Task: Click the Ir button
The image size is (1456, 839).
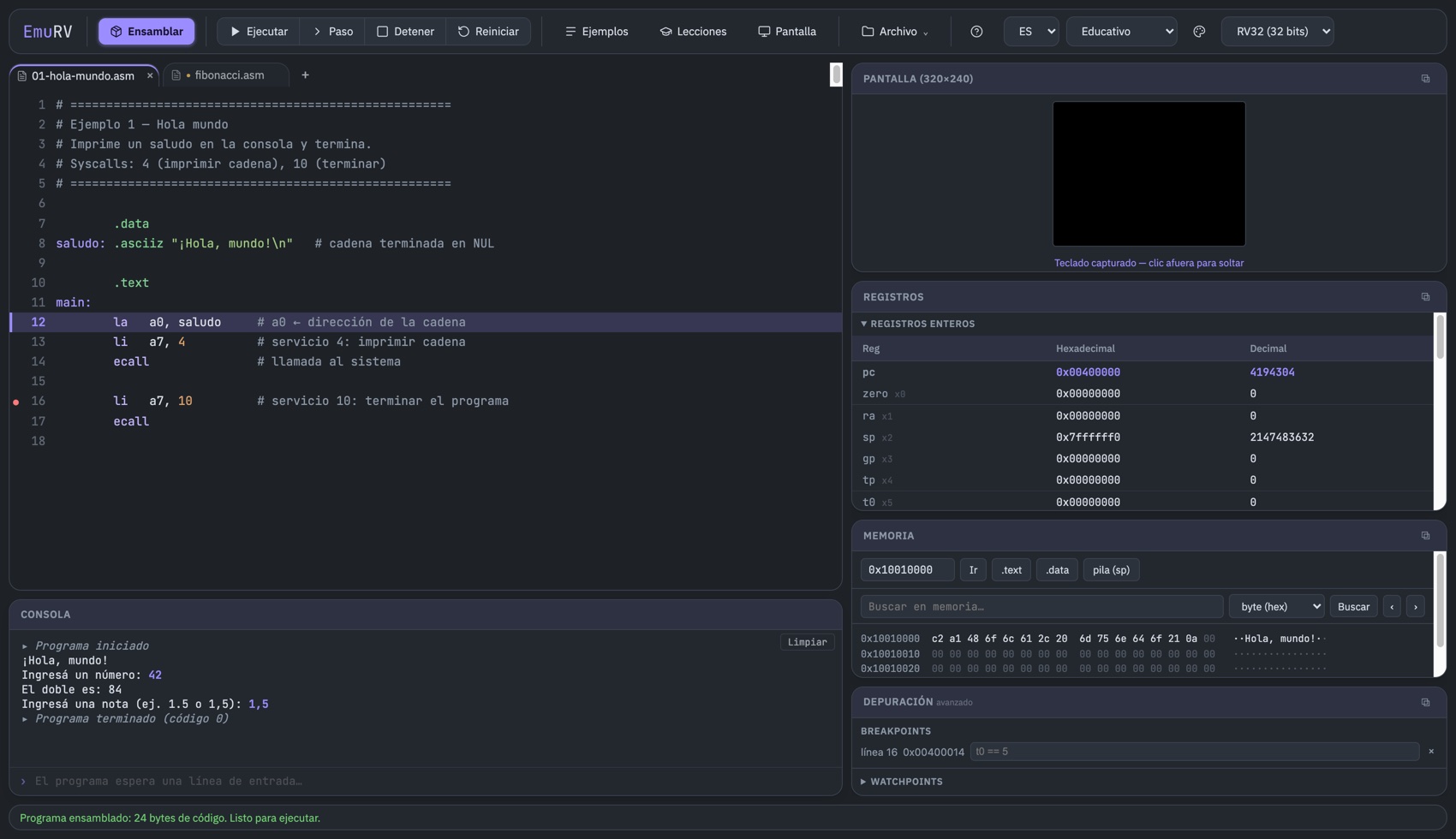Action: click(973, 570)
